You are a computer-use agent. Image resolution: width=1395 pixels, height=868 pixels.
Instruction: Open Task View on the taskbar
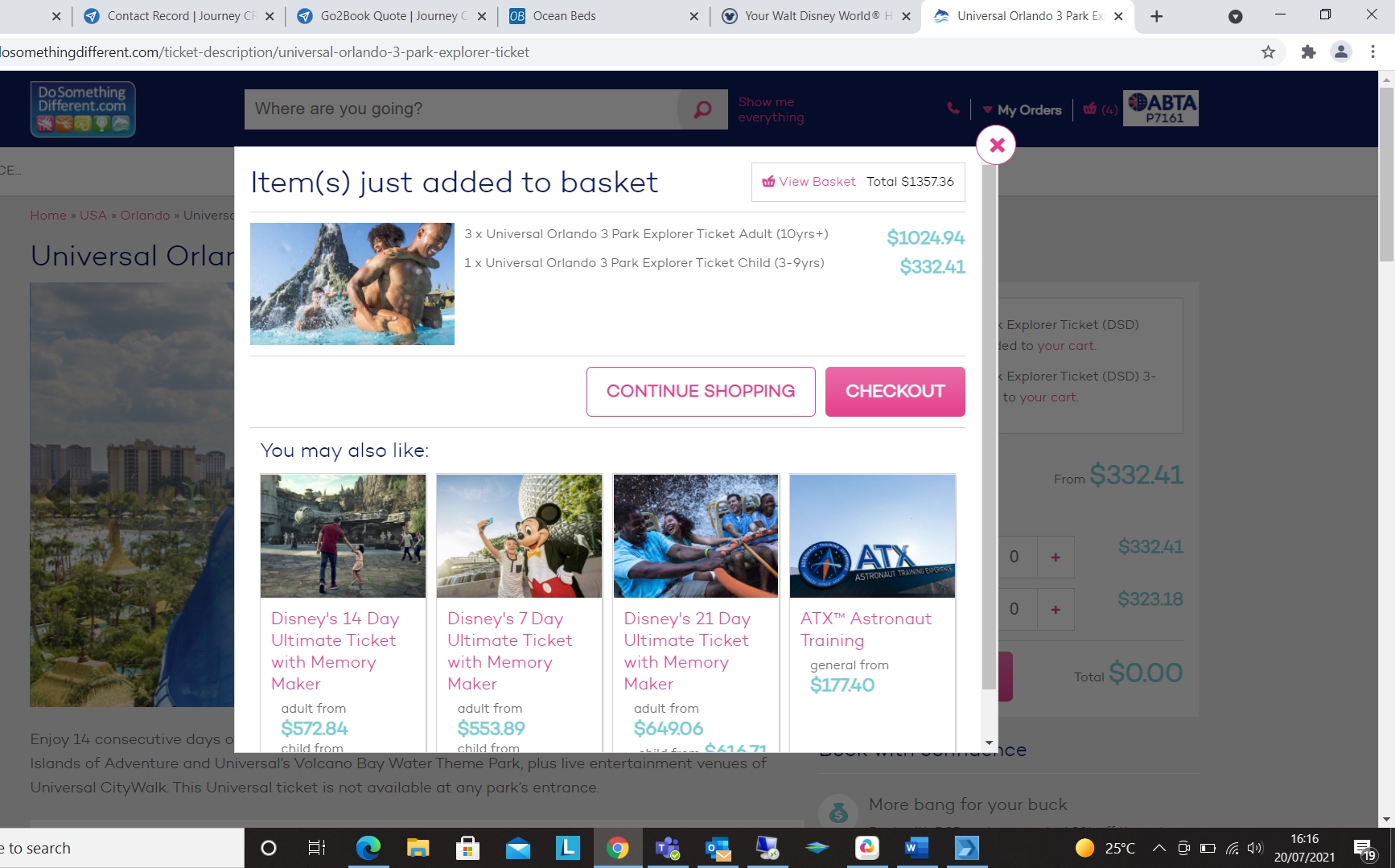[x=317, y=848]
